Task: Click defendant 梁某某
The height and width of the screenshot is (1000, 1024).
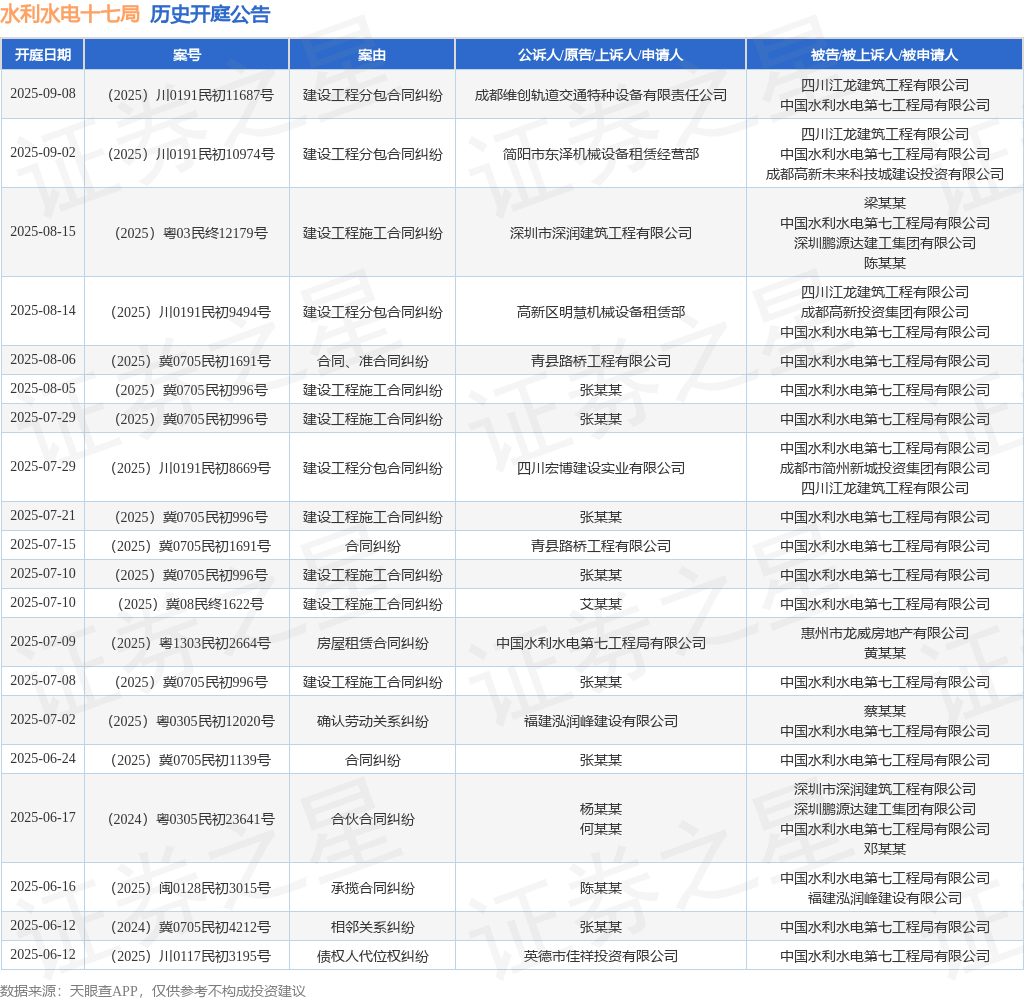Action: tap(884, 203)
